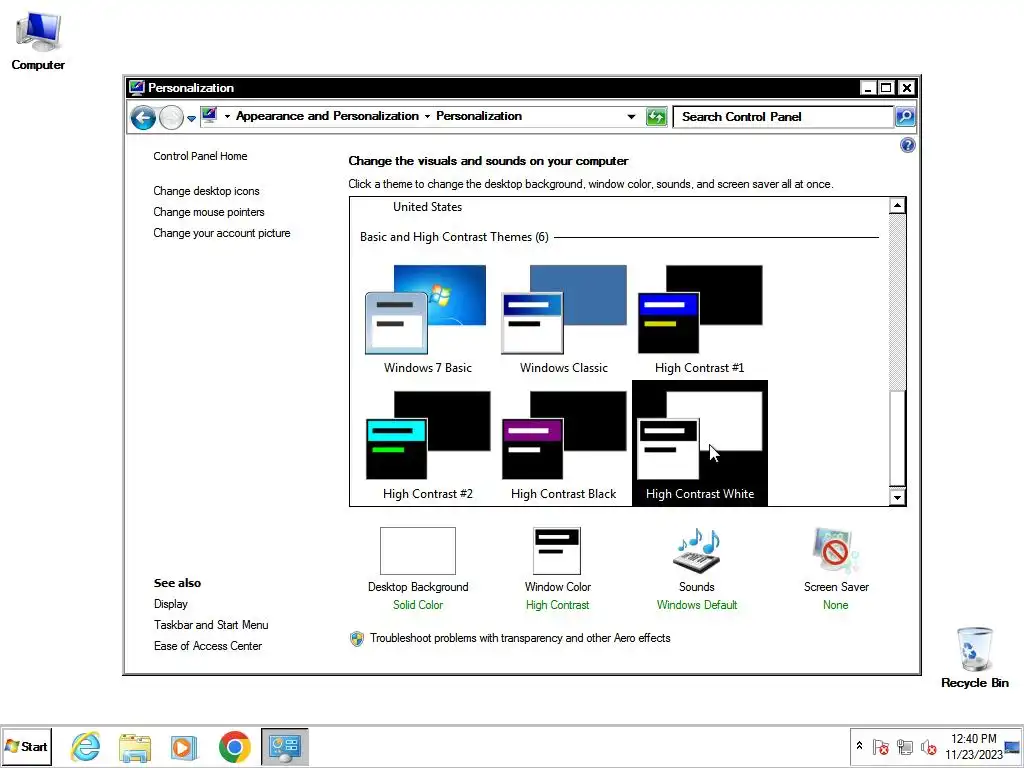Open the Recycle Bin desktop icon
Viewport: 1024px width, 768px height.
pos(974,657)
